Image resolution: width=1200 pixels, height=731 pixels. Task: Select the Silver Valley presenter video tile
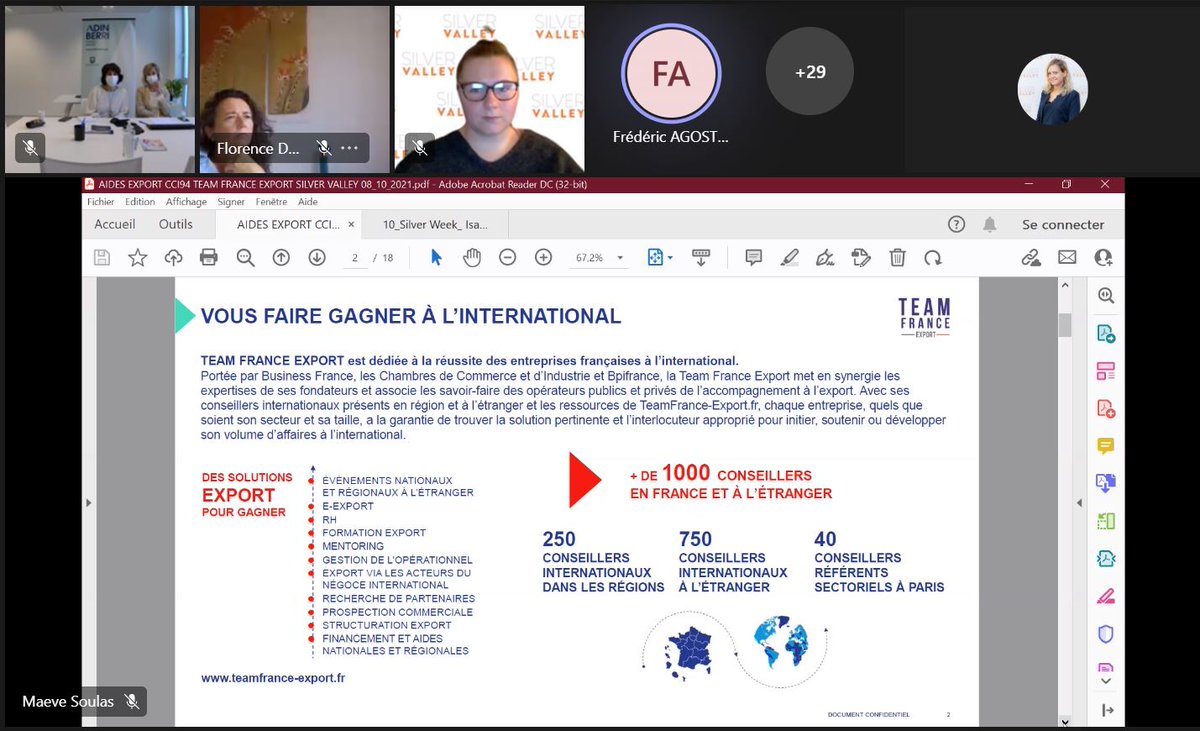click(490, 90)
